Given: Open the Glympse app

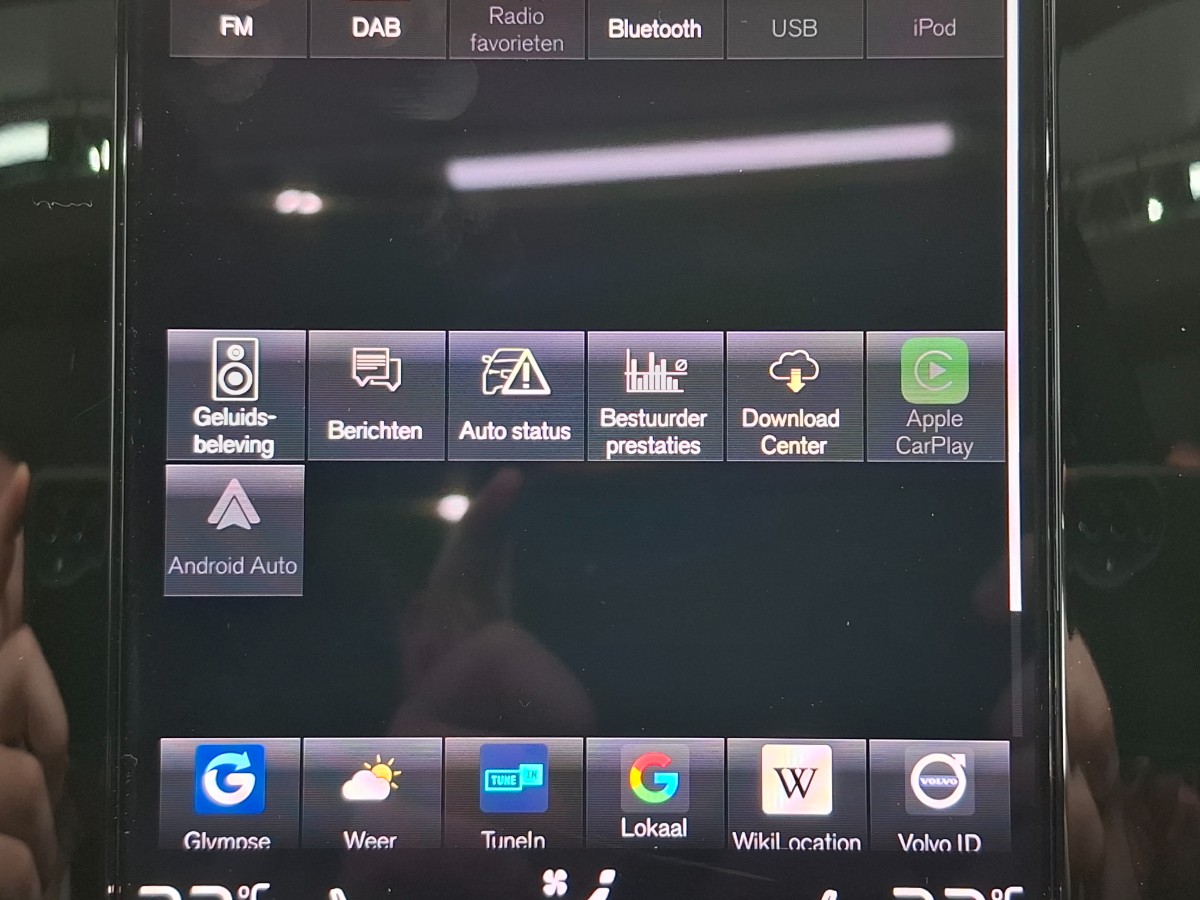Looking at the screenshot, I should click(230, 794).
